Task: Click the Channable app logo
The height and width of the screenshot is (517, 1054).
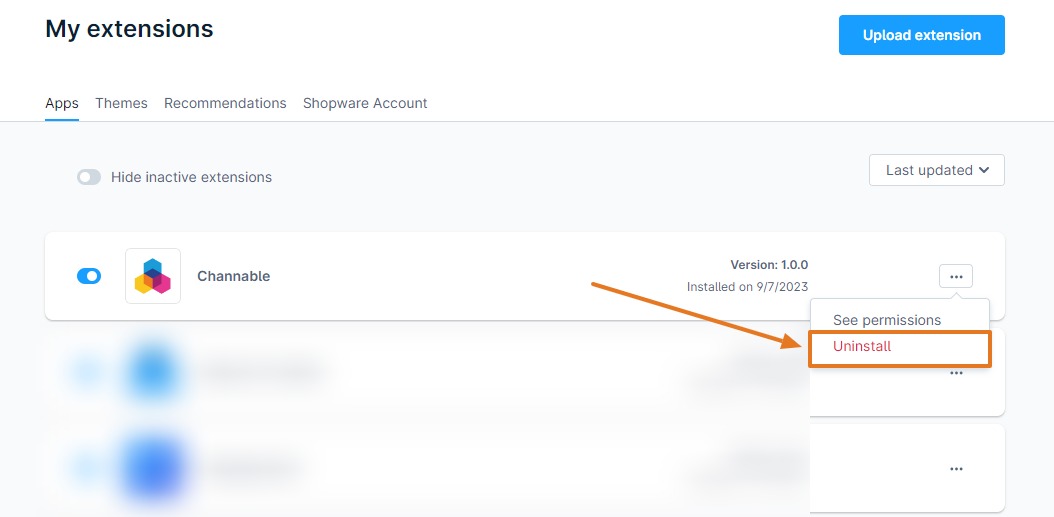Action: coord(153,276)
